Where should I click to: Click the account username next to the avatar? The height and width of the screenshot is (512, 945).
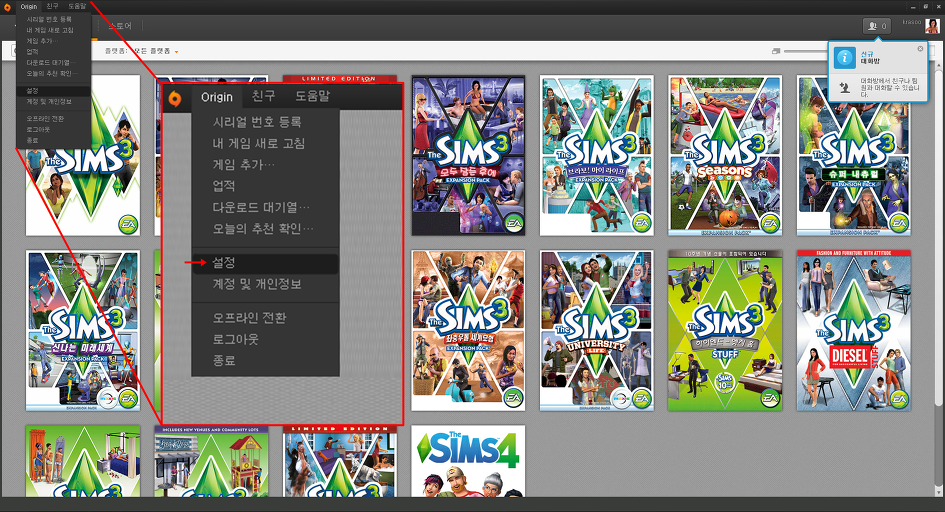point(912,22)
